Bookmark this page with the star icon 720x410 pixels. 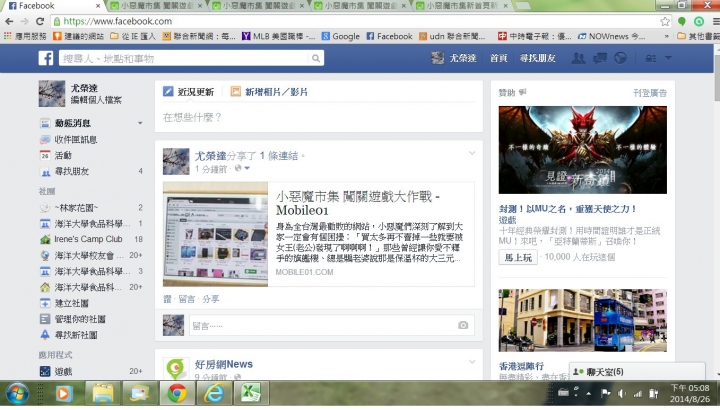664,21
